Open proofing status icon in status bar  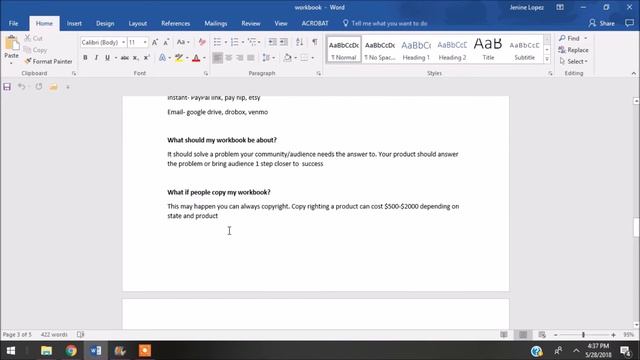pyautogui.click(x=81, y=335)
